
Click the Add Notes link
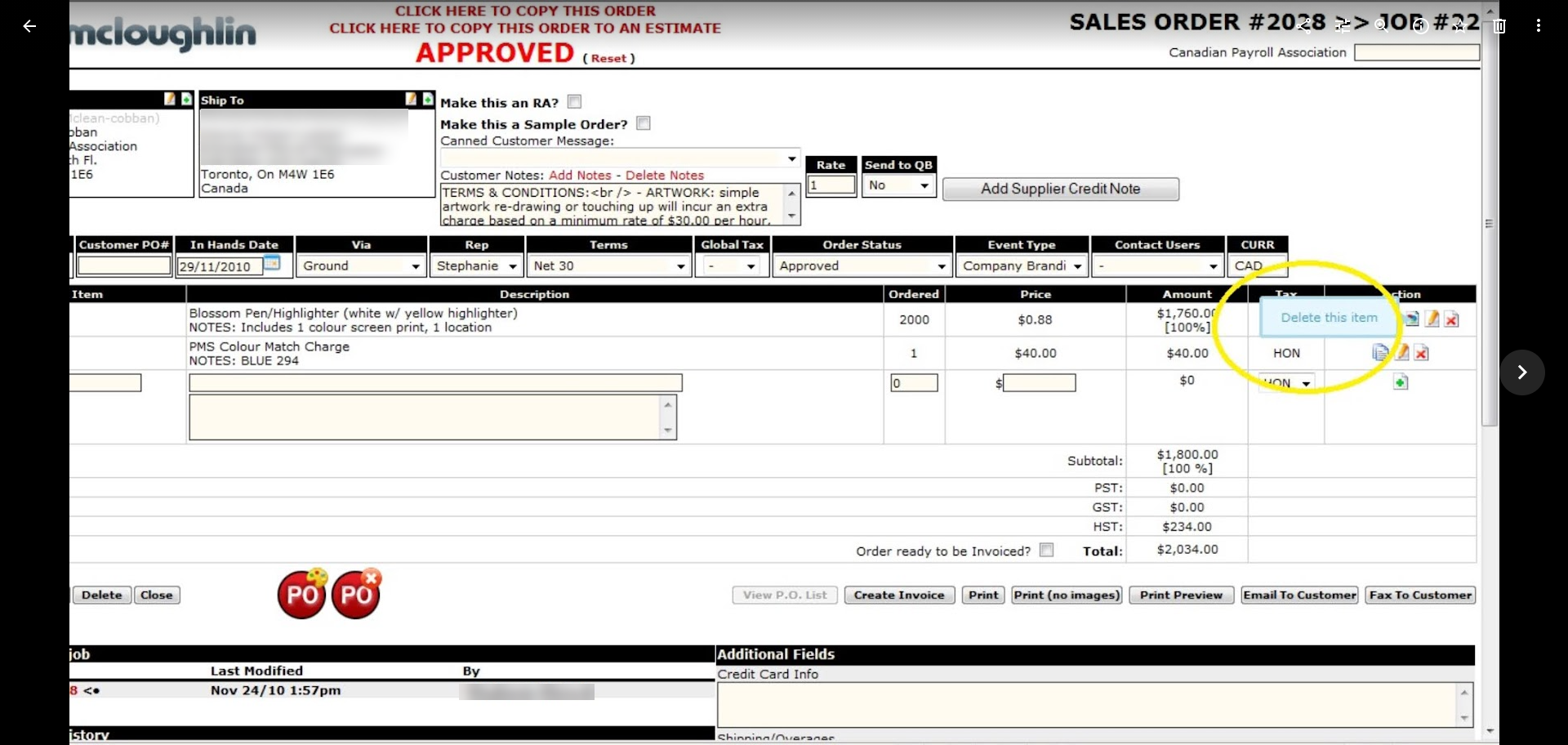click(580, 175)
